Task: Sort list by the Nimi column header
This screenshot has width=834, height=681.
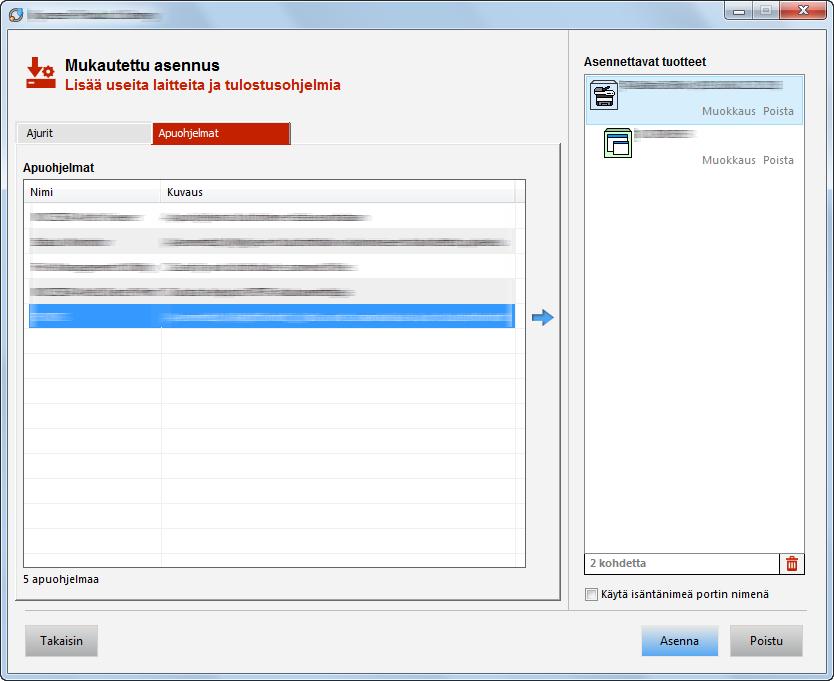Action: point(92,192)
